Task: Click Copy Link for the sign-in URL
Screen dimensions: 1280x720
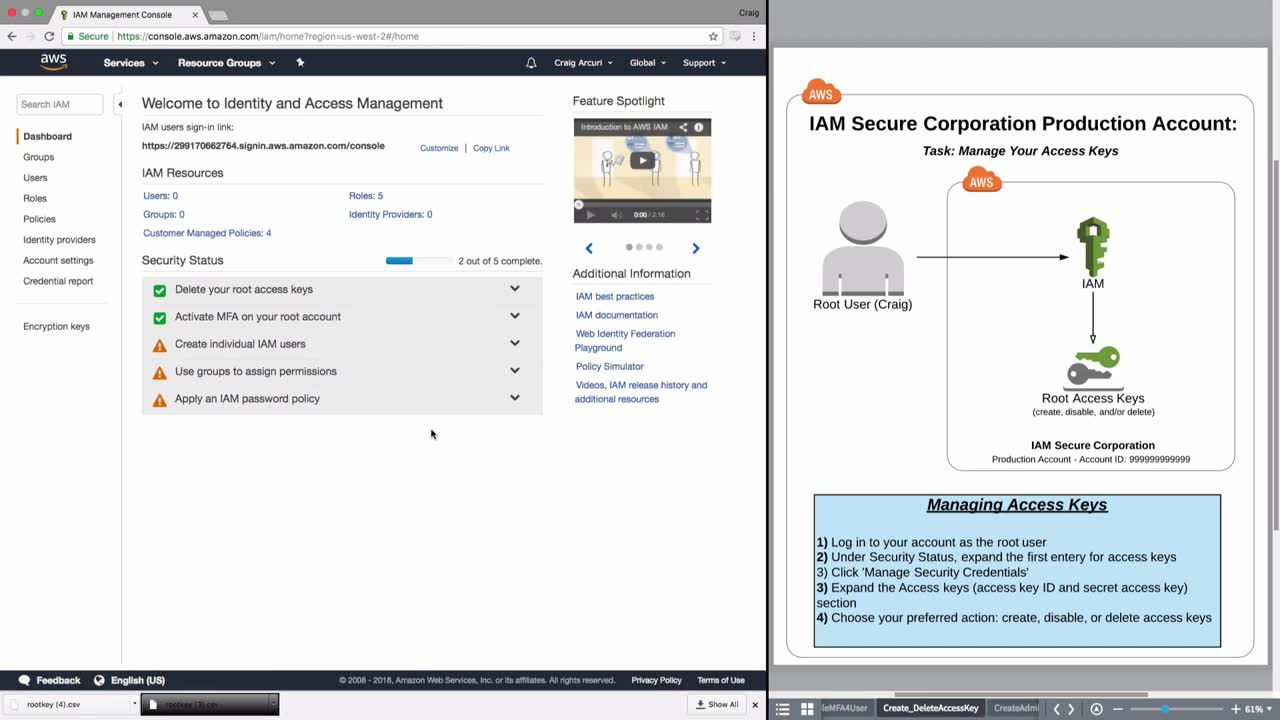Action: click(491, 148)
